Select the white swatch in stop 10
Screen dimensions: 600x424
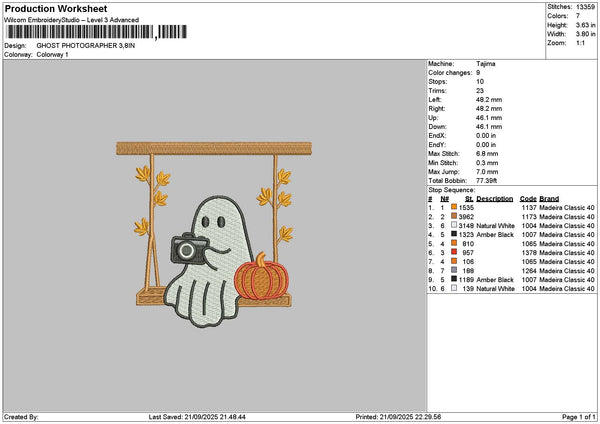point(453,288)
